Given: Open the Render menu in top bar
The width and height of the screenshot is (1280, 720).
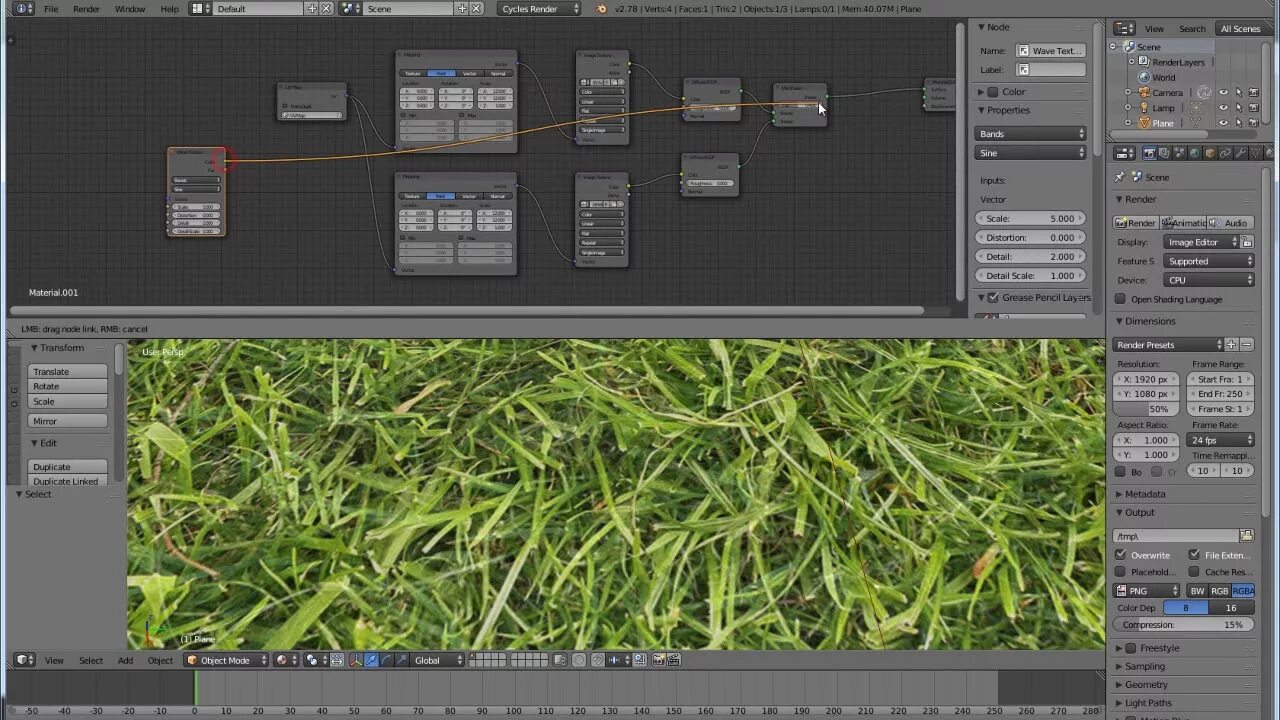Looking at the screenshot, I should 86,9.
